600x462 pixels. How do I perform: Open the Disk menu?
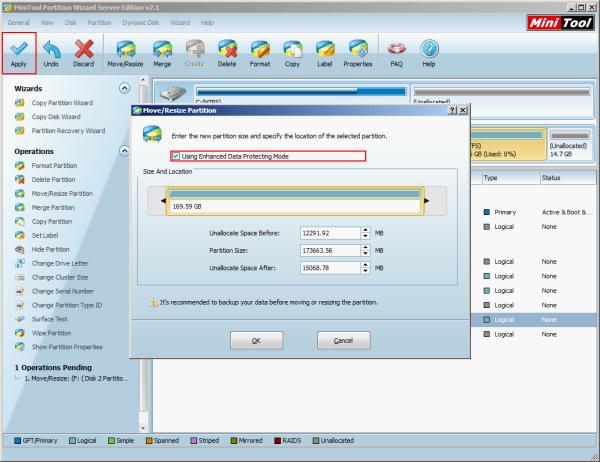click(70, 23)
